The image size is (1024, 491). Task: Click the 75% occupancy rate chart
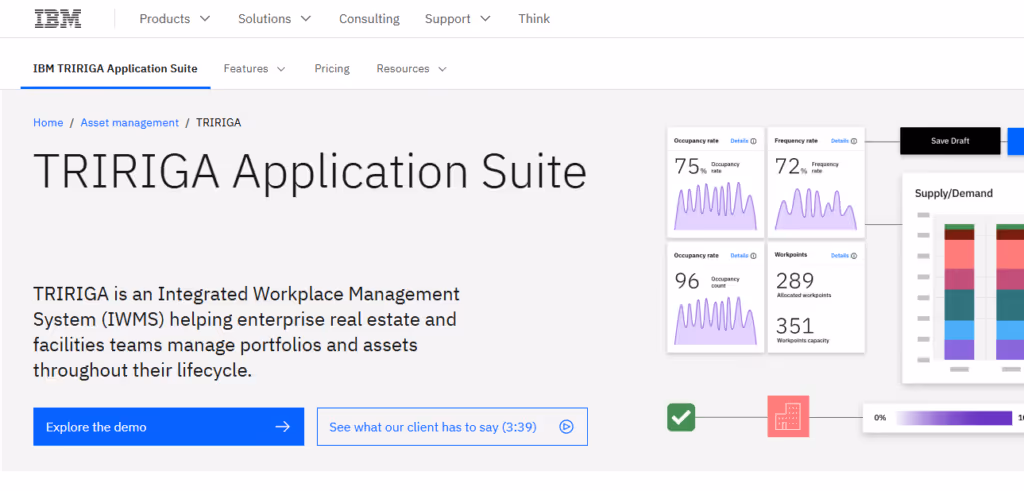point(716,206)
